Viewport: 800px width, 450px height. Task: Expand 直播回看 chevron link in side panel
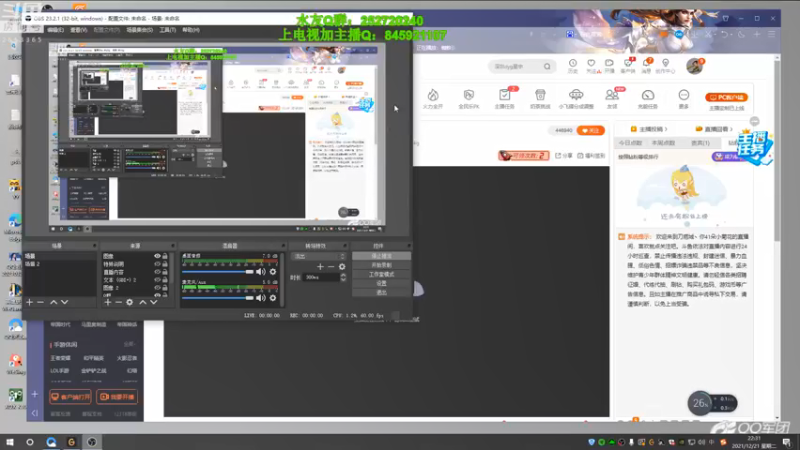pyautogui.click(x=715, y=130)
